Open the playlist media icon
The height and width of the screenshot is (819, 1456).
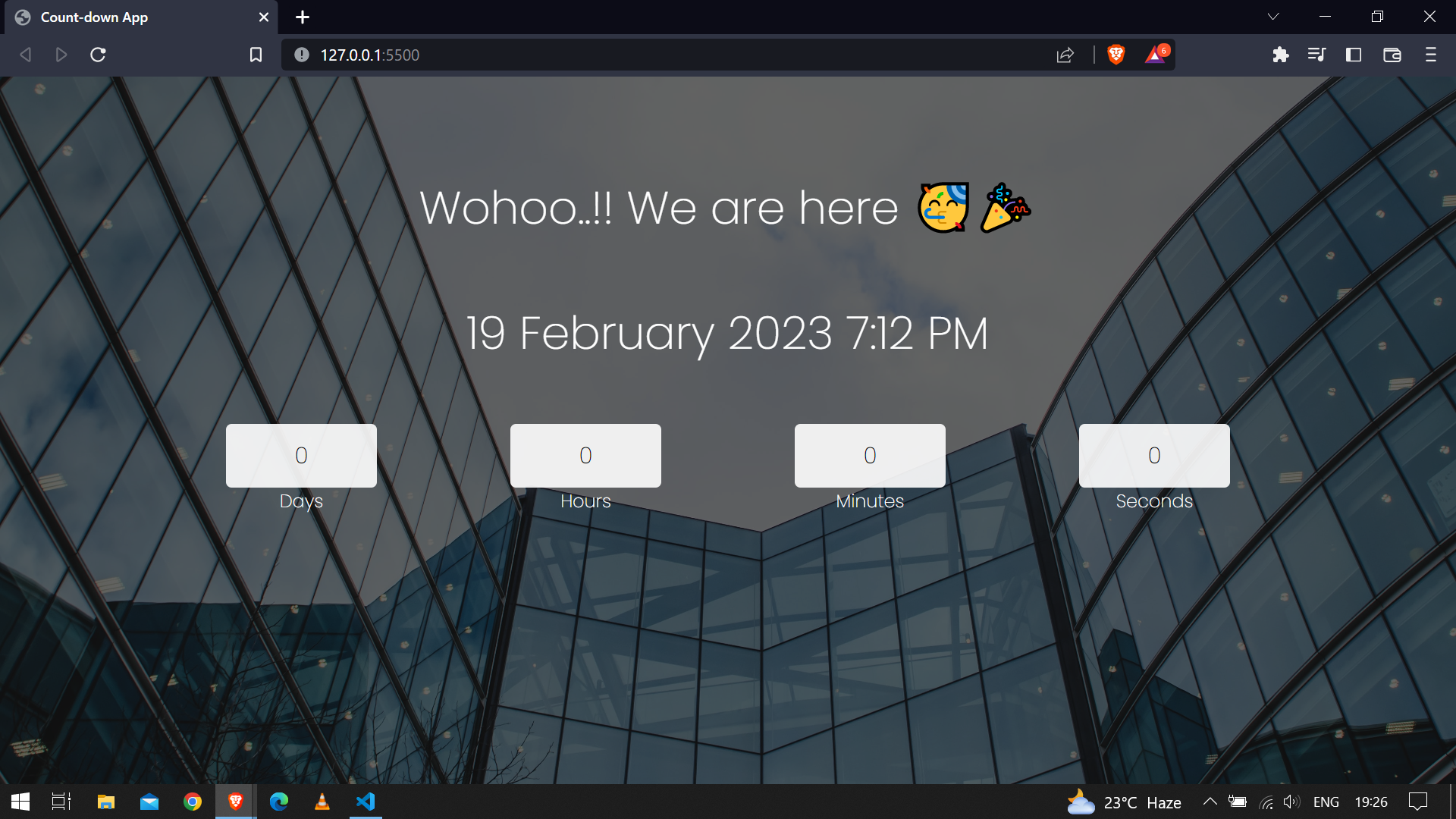pyautogui.click(x=1316, y=55)
